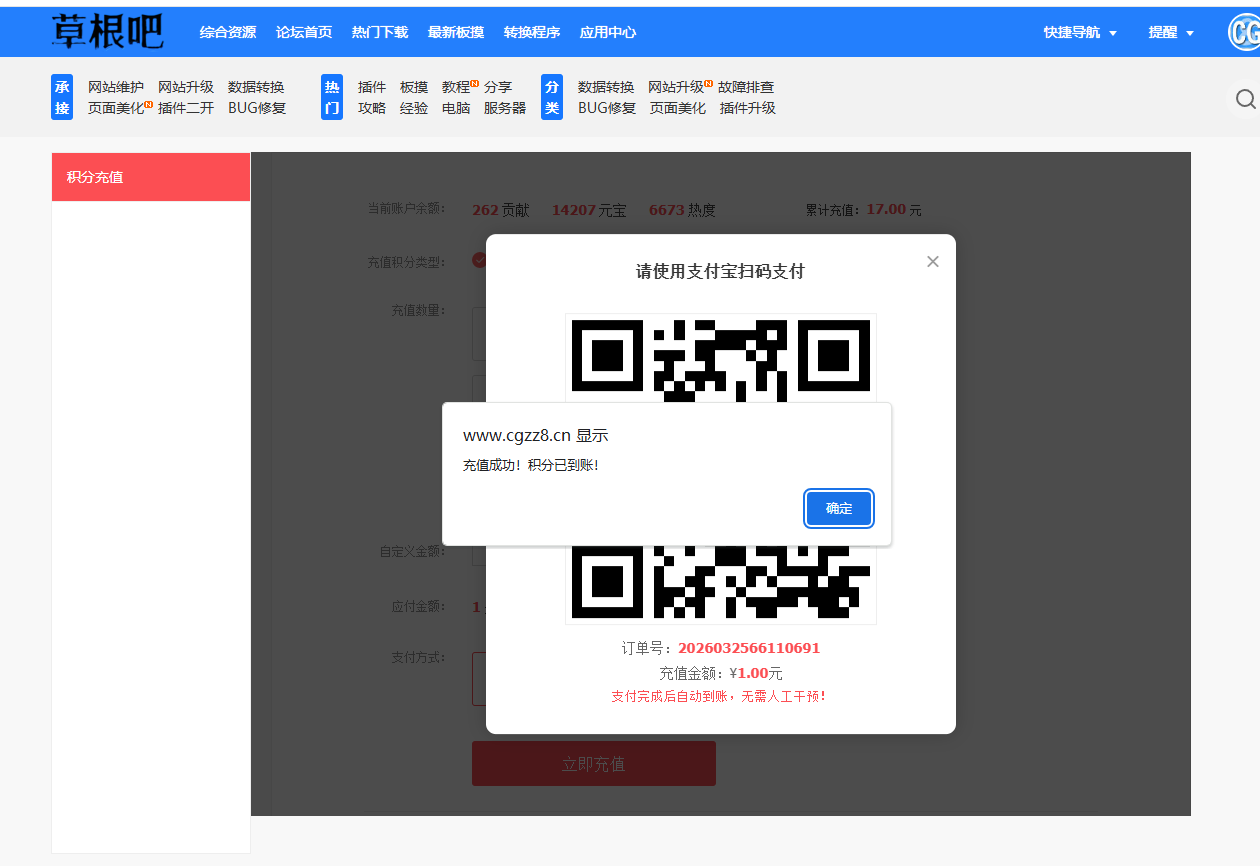Image resolution: width=1260 pixels, height=866 pixels.
Task: Open the 故障排查 link
Action: coord(746,87)
